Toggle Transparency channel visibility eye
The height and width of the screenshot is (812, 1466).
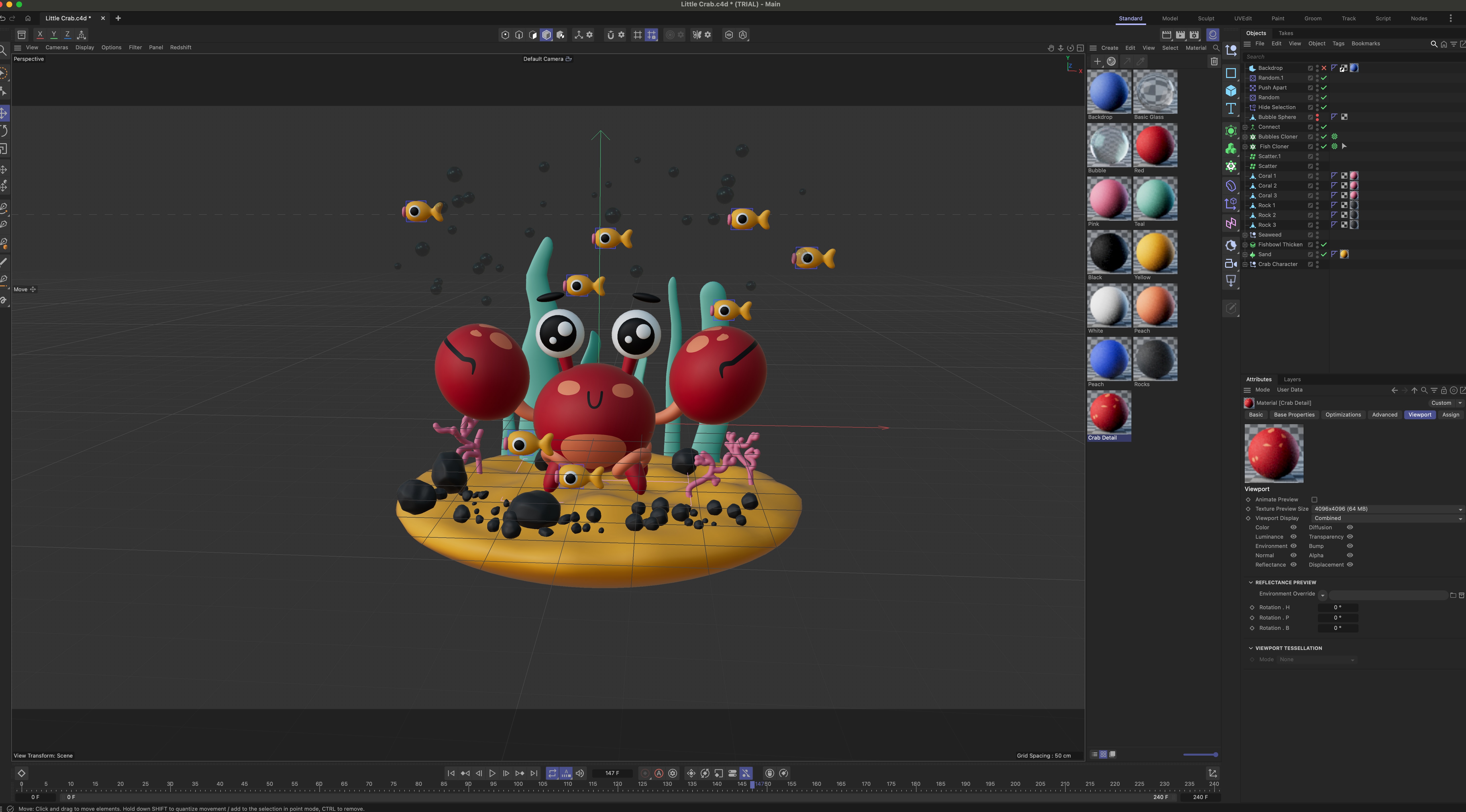coord(1350,537)
